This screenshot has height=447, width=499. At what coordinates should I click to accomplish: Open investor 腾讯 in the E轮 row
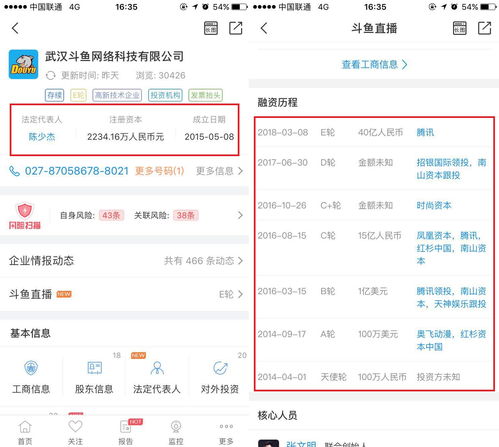[x=425, y=132]
